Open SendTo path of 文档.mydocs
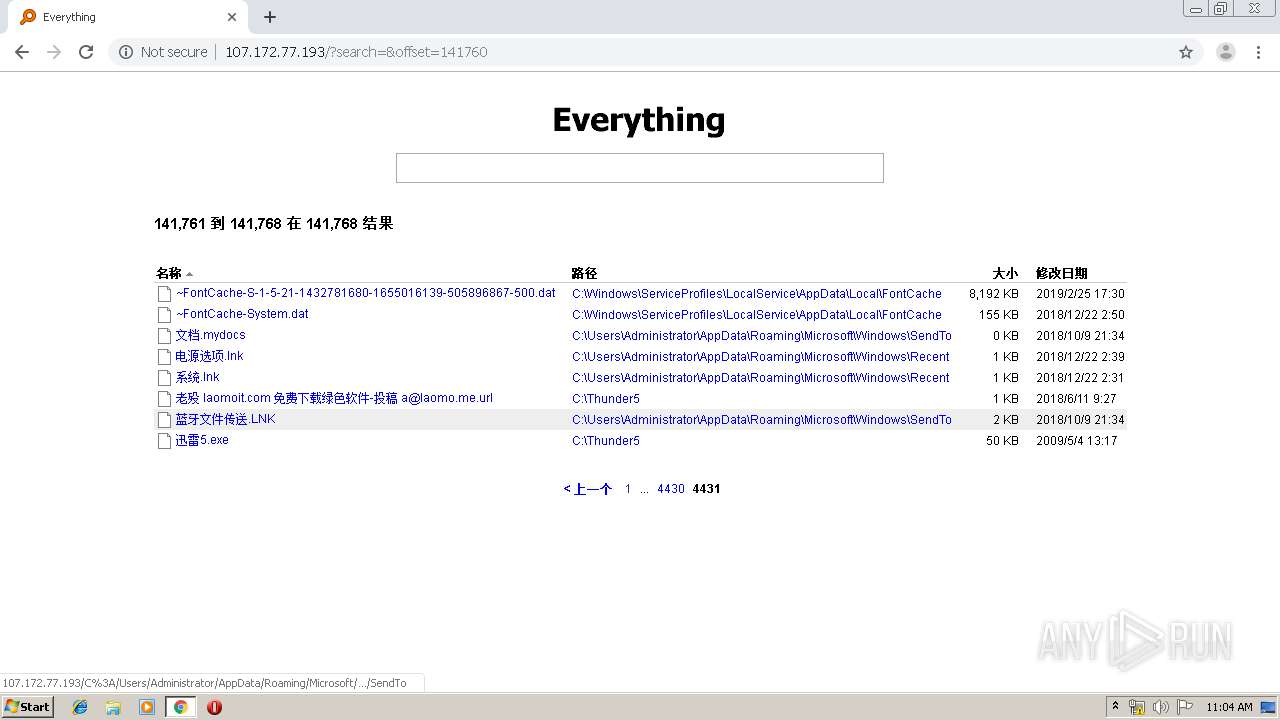This screenshot has width=1280, height=720. click(762, 336)
